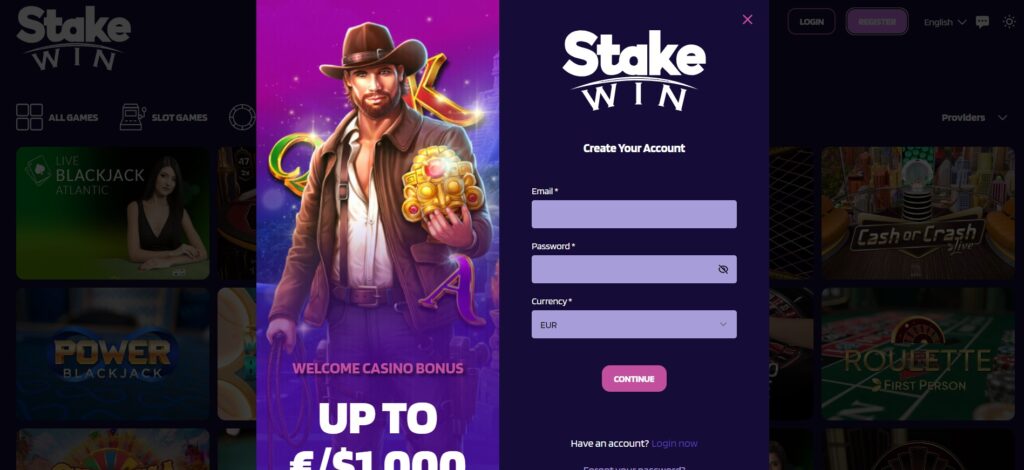Click the StakeWin logo in the dialog
Image resolution: width=1024 pixels, height=470 pixels.
pyautogui.click(x=633, y=70)
